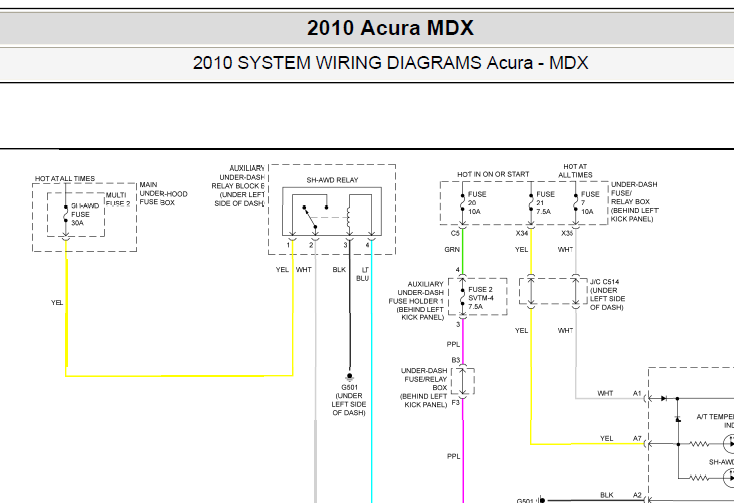The height and width of the screenshot is (503, 734).
Task: Click "G501 (UNDER LEFT SIDE OF DASH)" label
Action: (x=349, y=400)
